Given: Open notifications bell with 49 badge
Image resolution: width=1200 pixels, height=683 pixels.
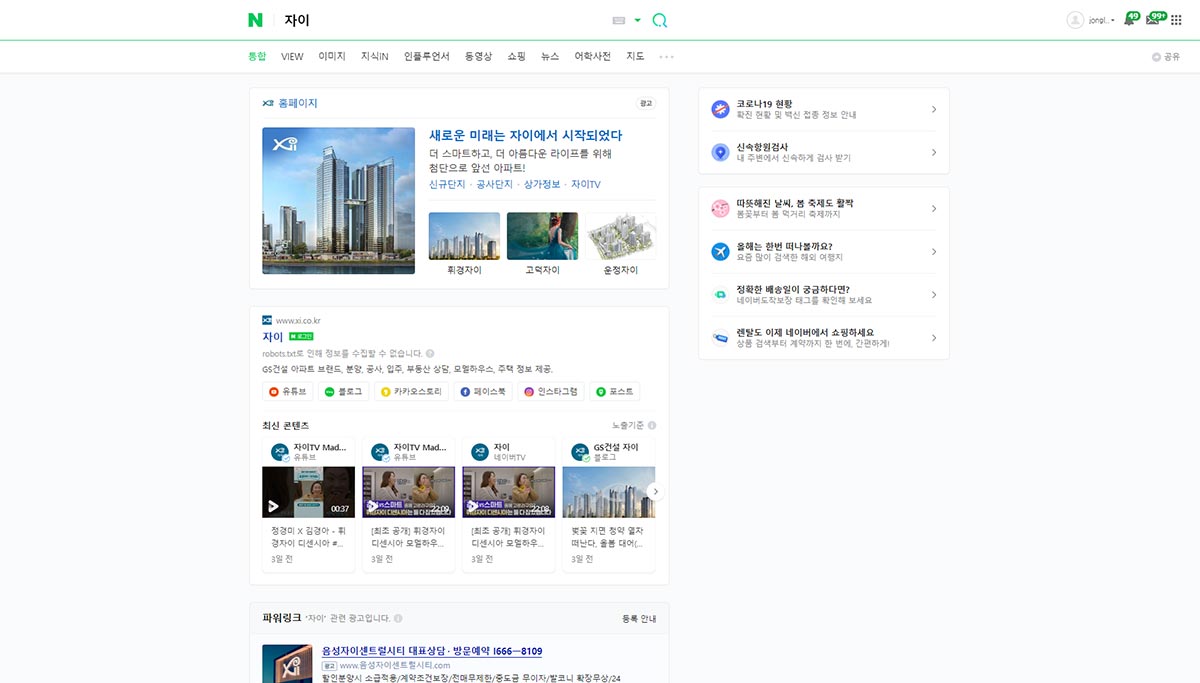Looking at the screenshot, I should [x=1131, y=19].
